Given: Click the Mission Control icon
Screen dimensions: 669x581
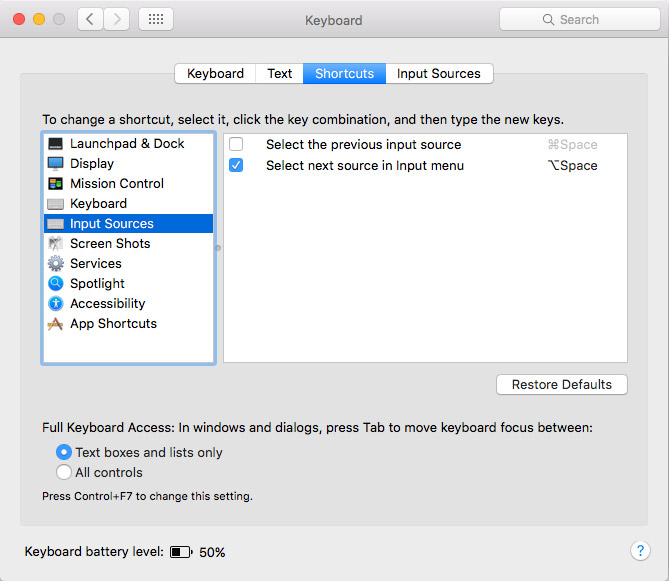Looking at the screenshot, I should [x=55, y=184].
